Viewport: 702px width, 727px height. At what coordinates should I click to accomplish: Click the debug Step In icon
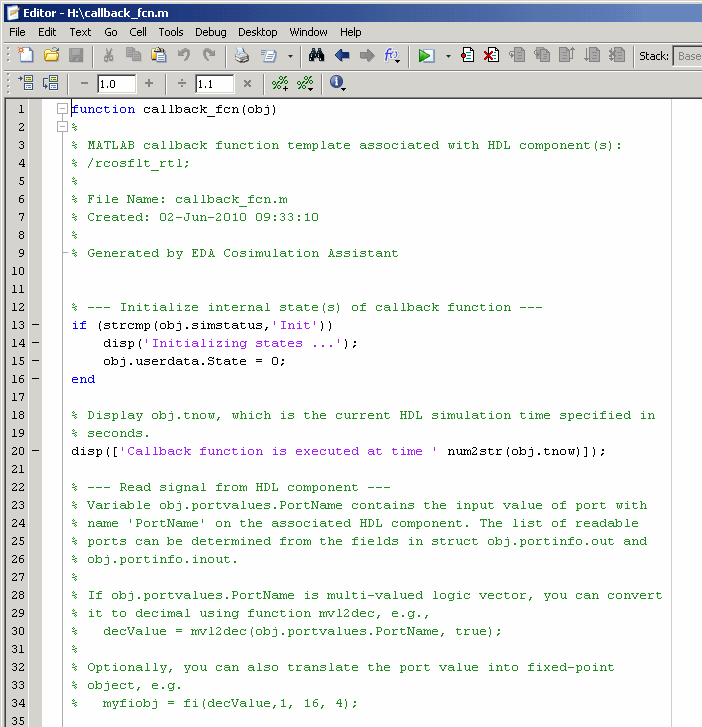tap(542, 56)
